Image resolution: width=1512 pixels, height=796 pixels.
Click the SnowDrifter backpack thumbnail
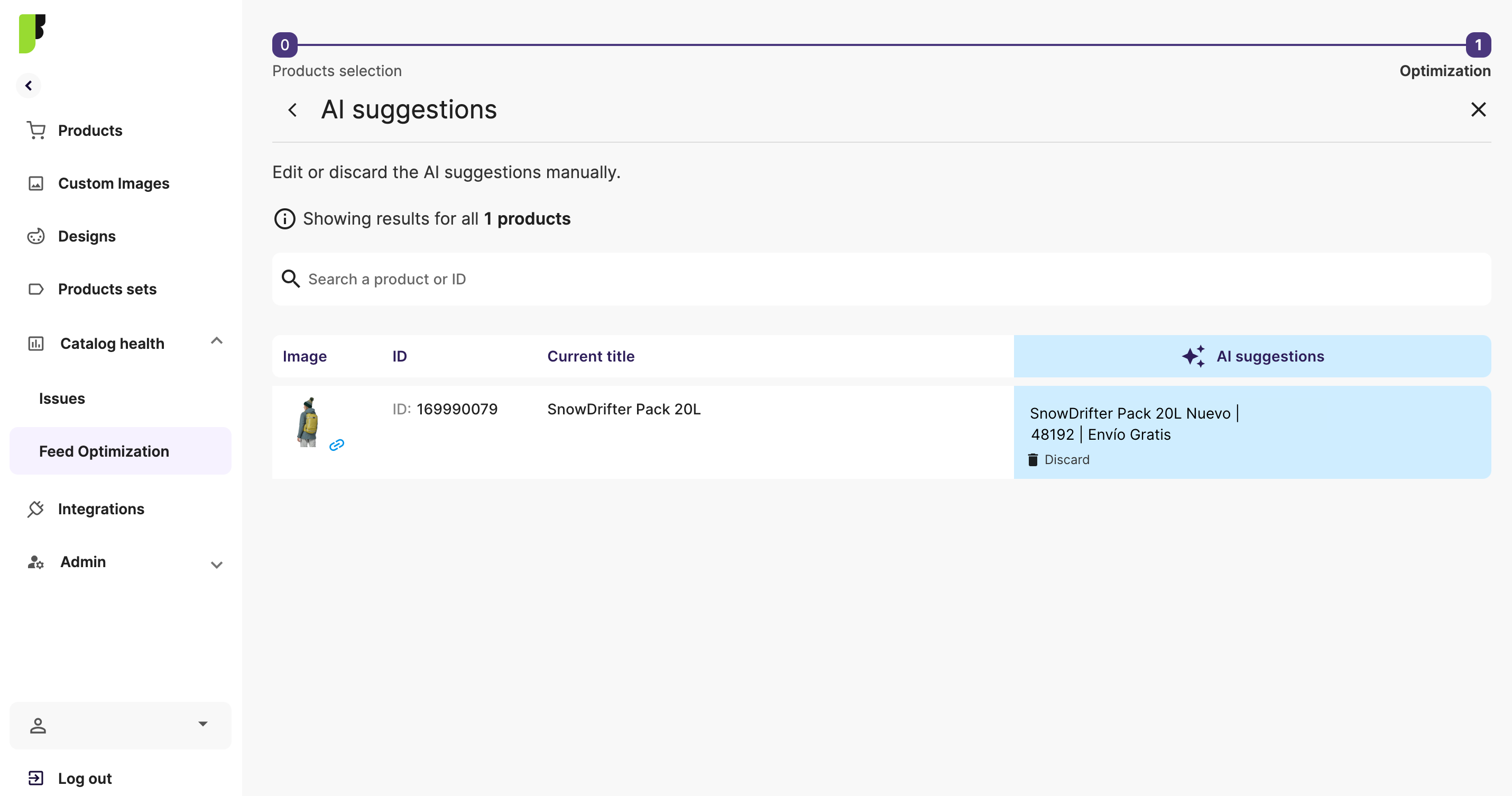click(x=308, y=423)
